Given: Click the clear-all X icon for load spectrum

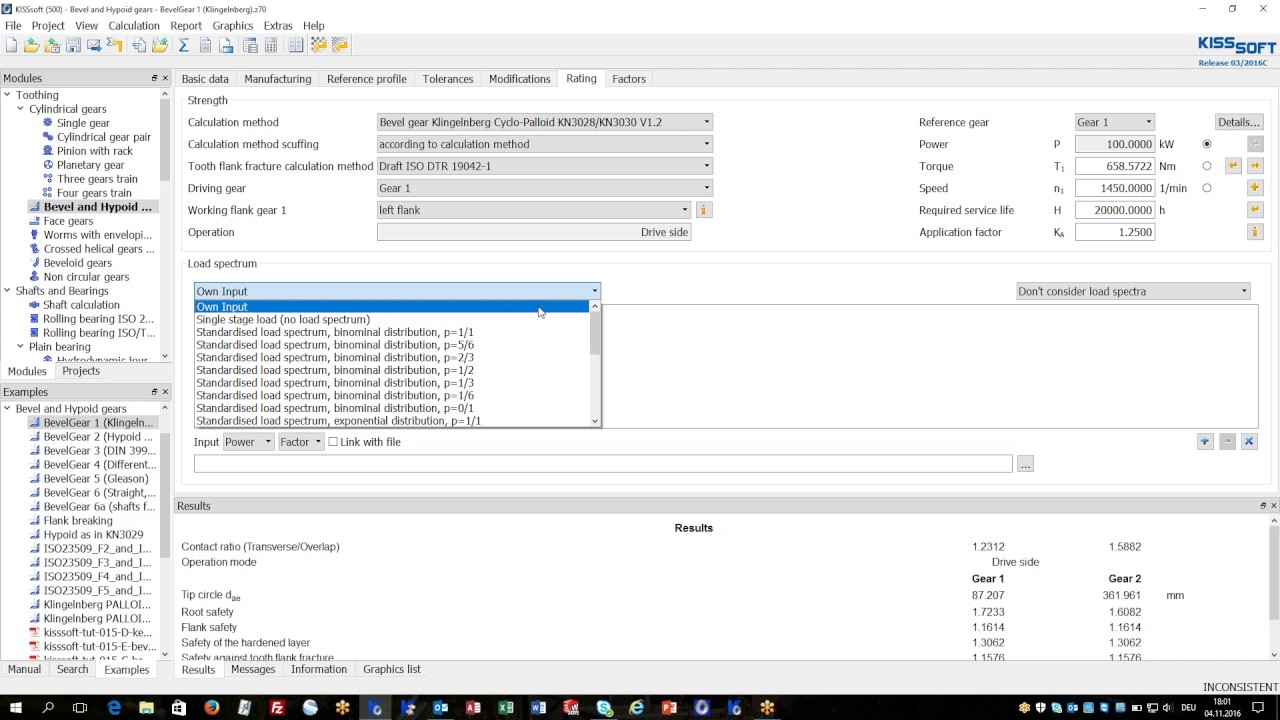Looking at the screenshot, I should point(1249,442).
